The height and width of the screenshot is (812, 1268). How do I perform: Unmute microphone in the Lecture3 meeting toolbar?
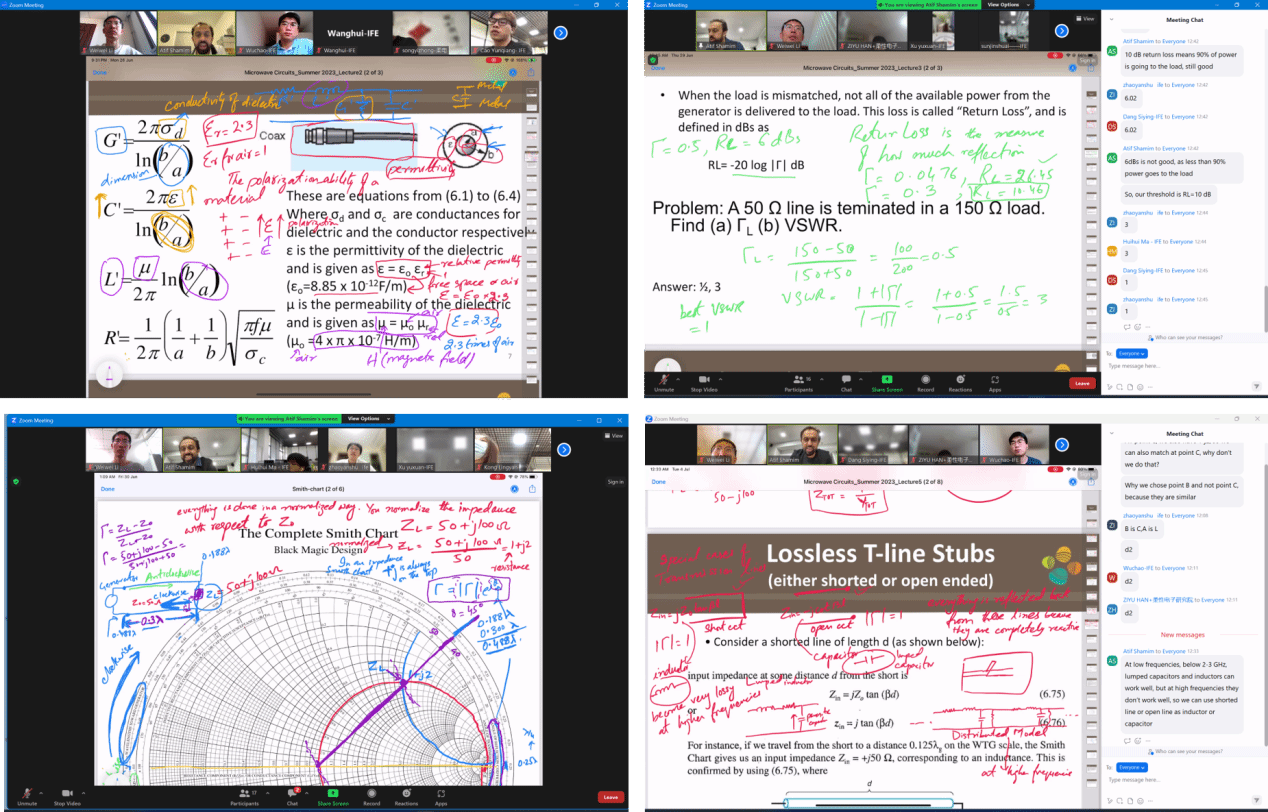click(x=664, y=381)
